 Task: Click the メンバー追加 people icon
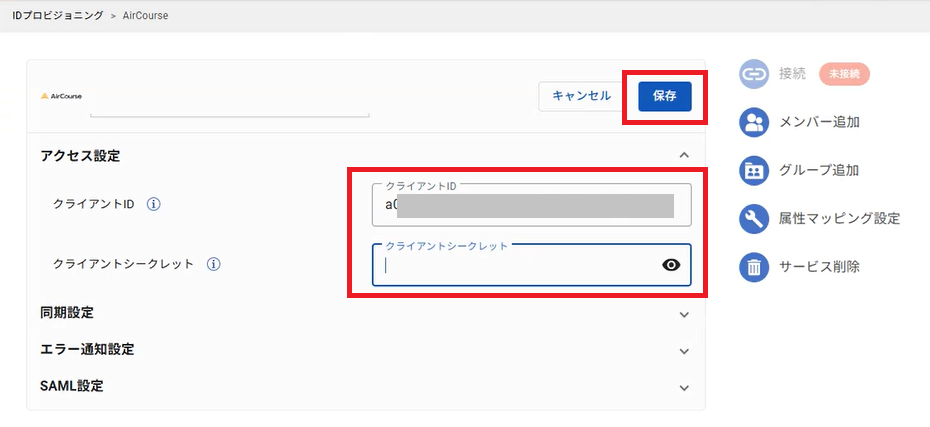point(754,122)
